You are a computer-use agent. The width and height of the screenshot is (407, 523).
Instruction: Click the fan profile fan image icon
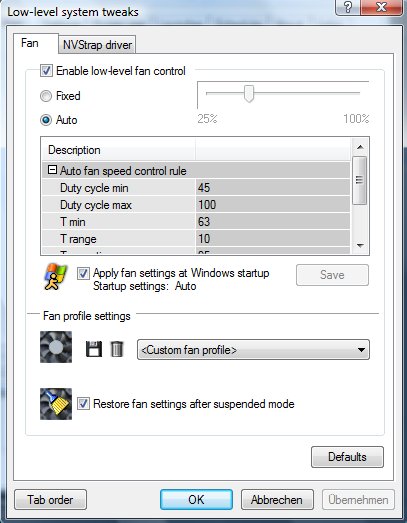(x=56, y=347)
